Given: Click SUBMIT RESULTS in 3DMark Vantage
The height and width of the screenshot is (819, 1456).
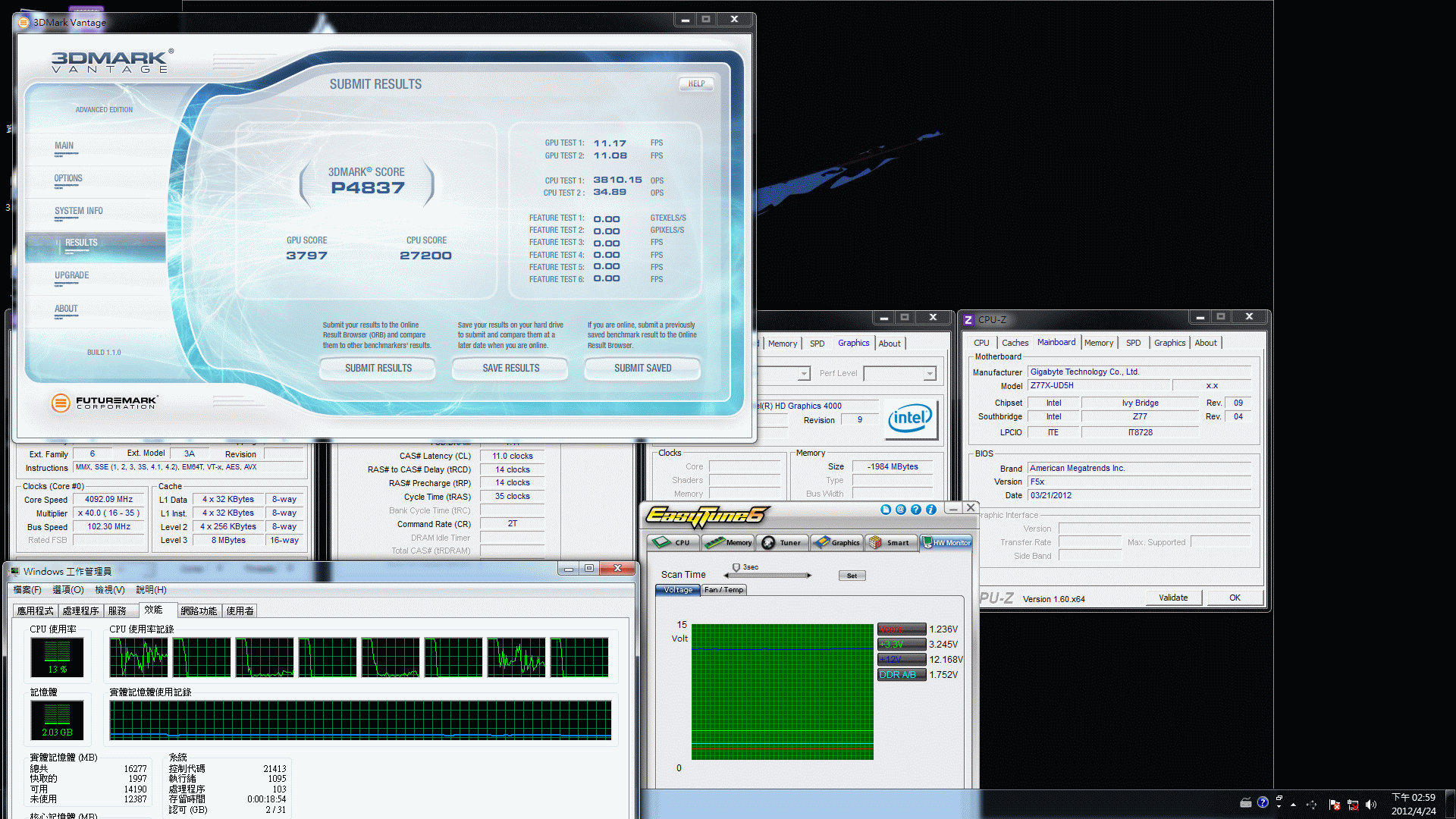Looking at the screenshot, I should pyautogui.click(x=378, y=369).
